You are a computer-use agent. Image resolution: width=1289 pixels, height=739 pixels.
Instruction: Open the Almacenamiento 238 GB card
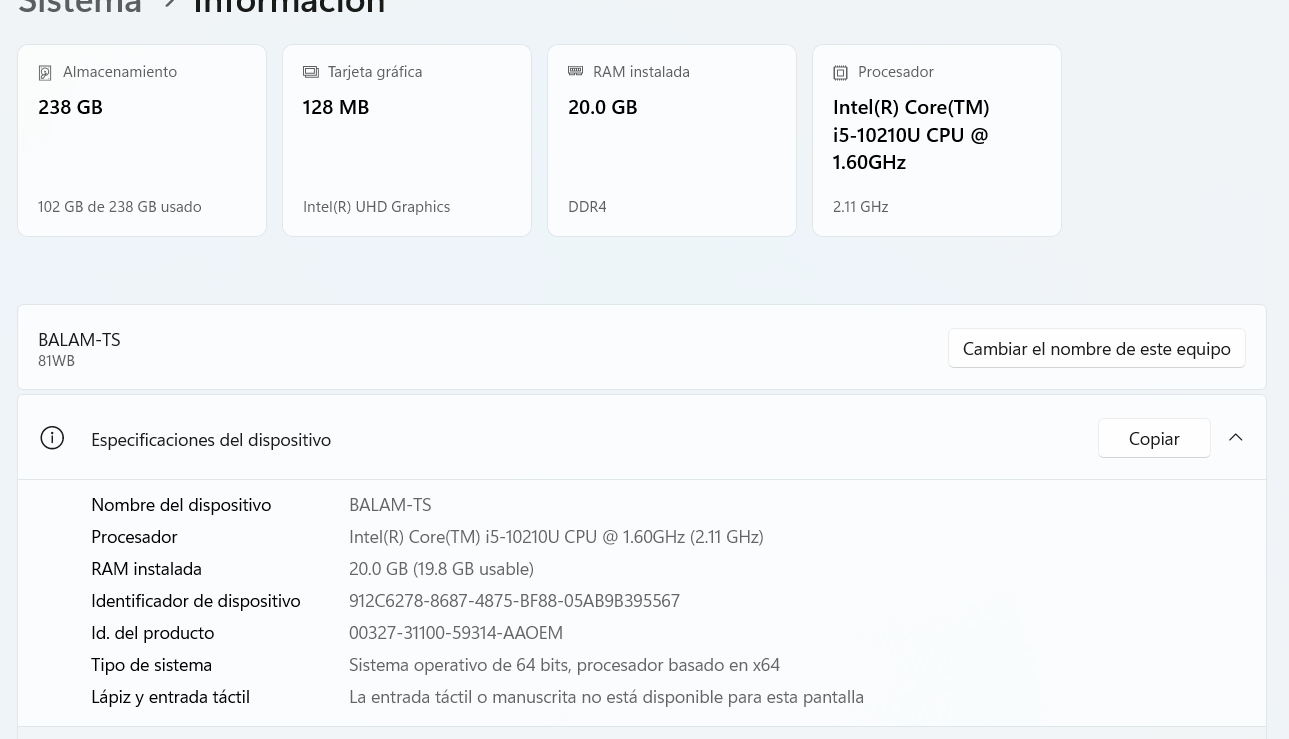142,140
